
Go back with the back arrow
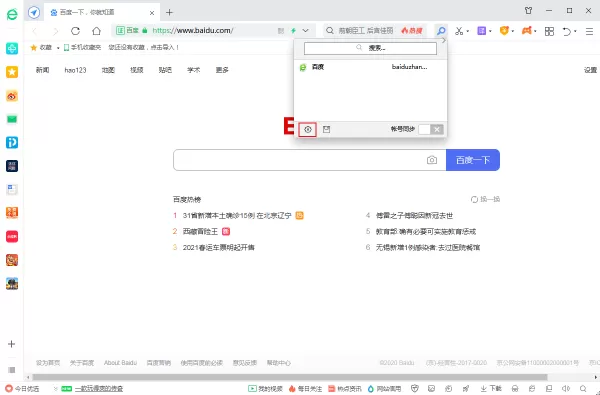tap(35, 31)
